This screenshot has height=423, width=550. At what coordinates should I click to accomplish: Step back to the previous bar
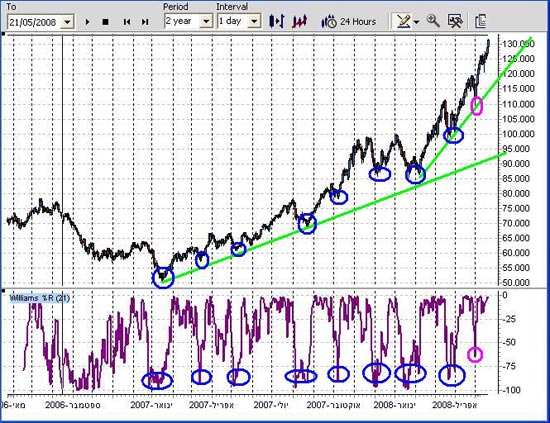click(x=127, y=22)
